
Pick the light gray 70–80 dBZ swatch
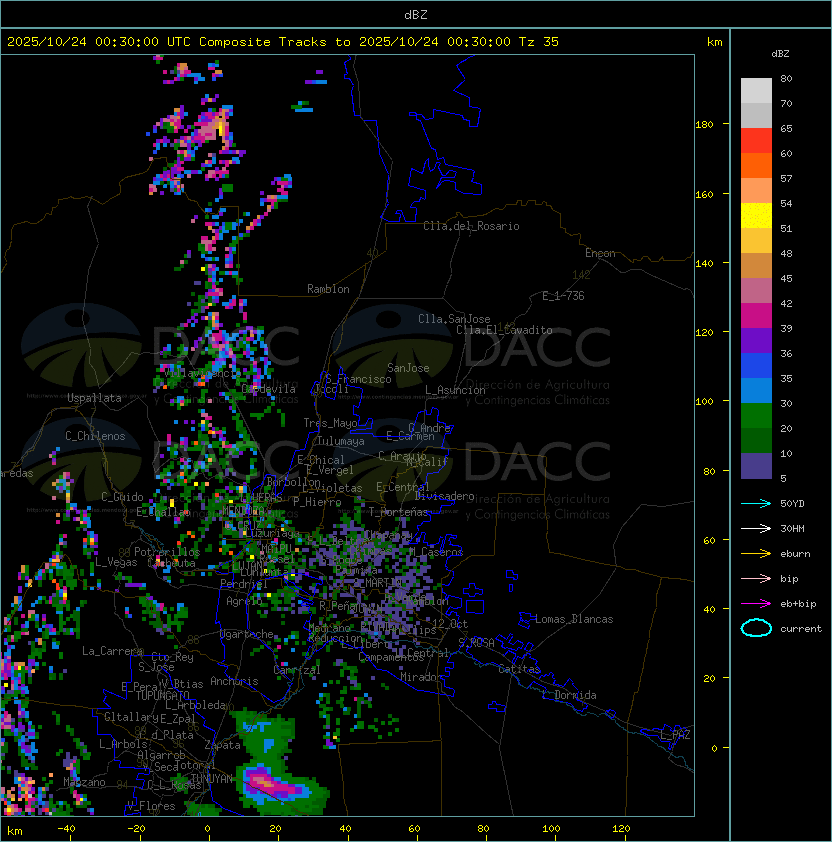[x=756, y=90]
